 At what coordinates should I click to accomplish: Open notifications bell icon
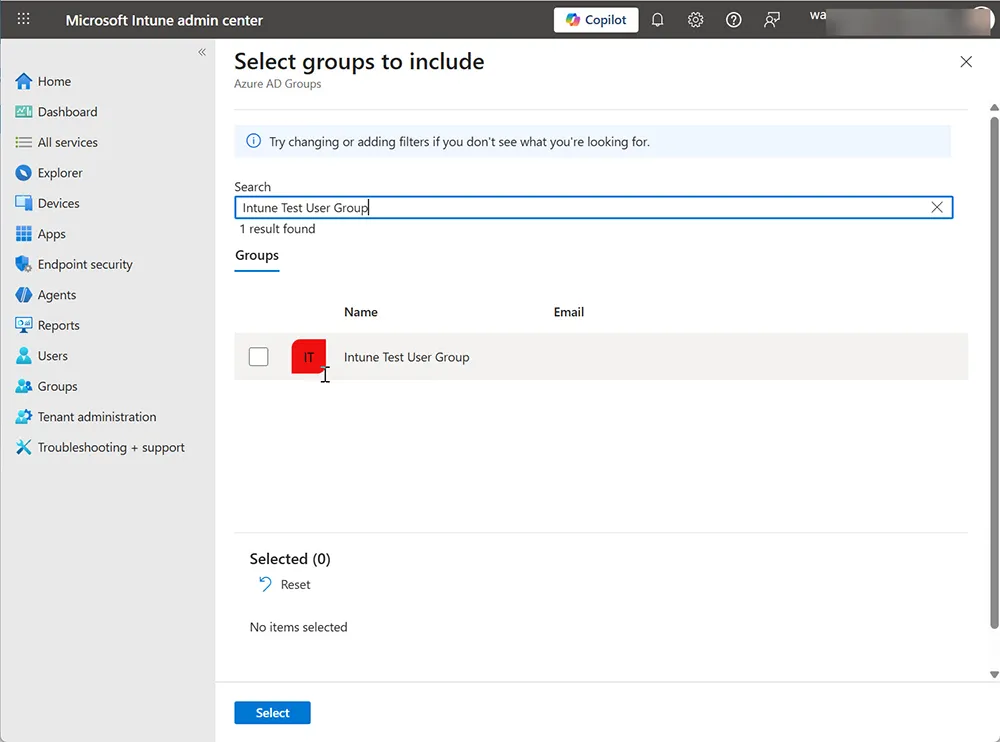[x=657, y=19]
